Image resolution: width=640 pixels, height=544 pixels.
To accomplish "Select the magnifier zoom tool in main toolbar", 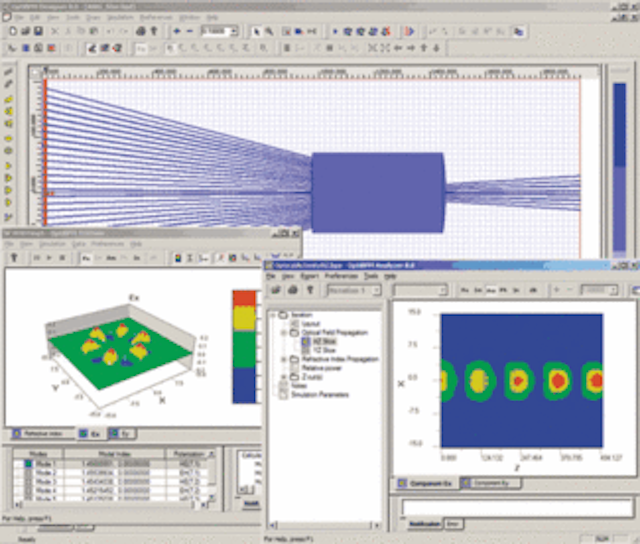I will [x=269, y=31].
